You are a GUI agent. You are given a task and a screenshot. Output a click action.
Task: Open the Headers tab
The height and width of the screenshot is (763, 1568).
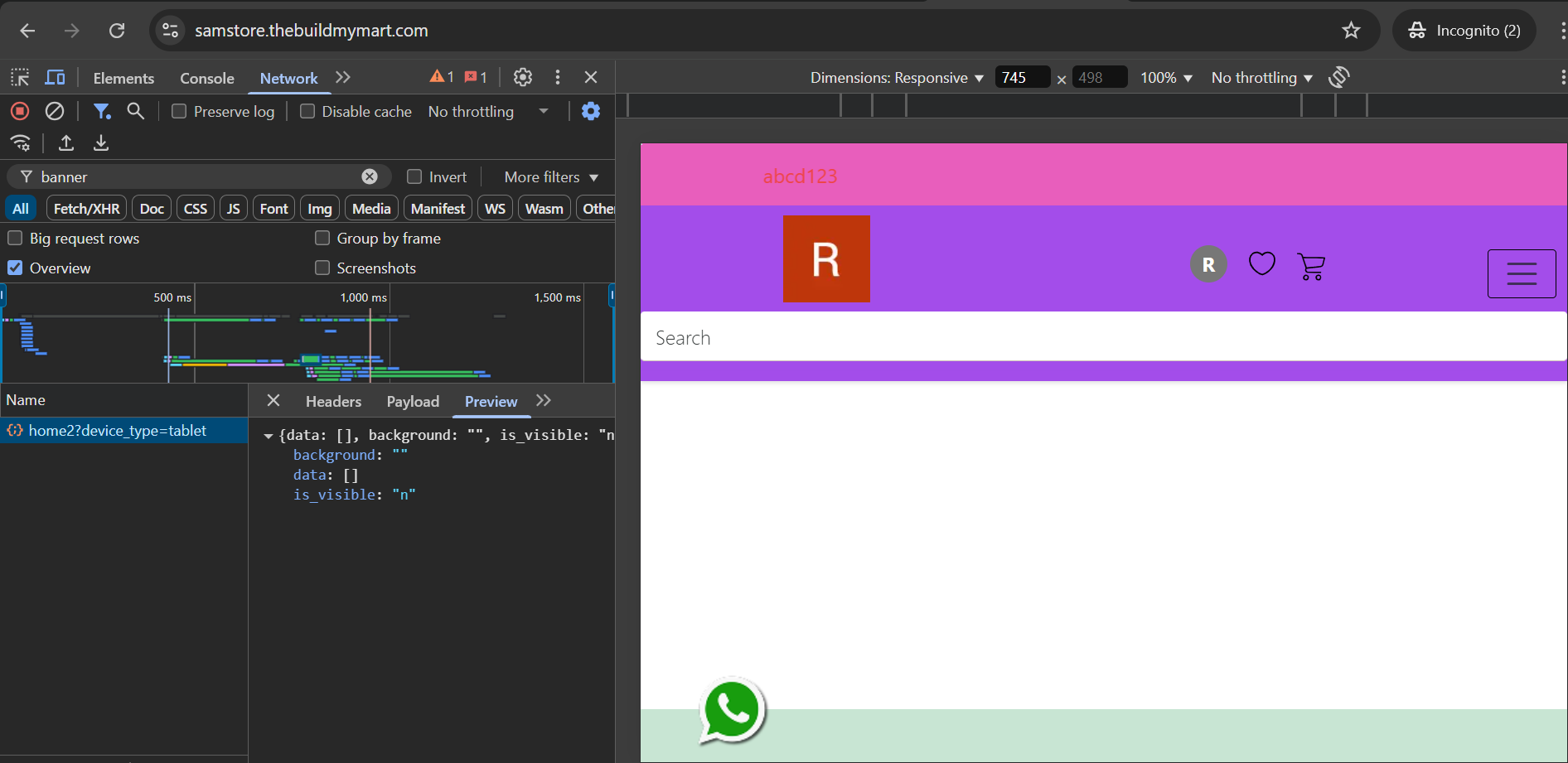[x=333, y=401]
